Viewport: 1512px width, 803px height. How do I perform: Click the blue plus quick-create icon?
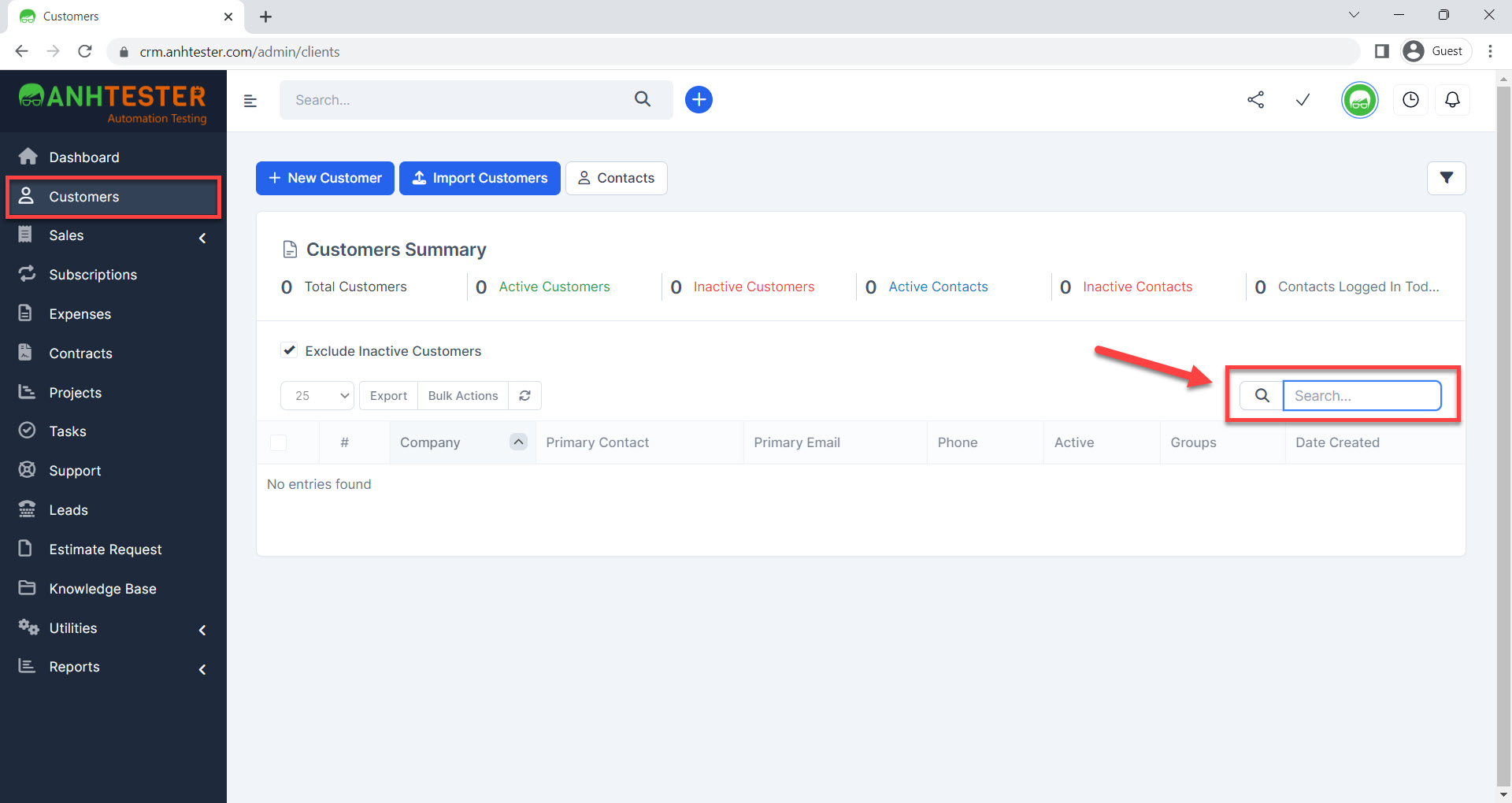pyautogui.click(x=699, y=100)
